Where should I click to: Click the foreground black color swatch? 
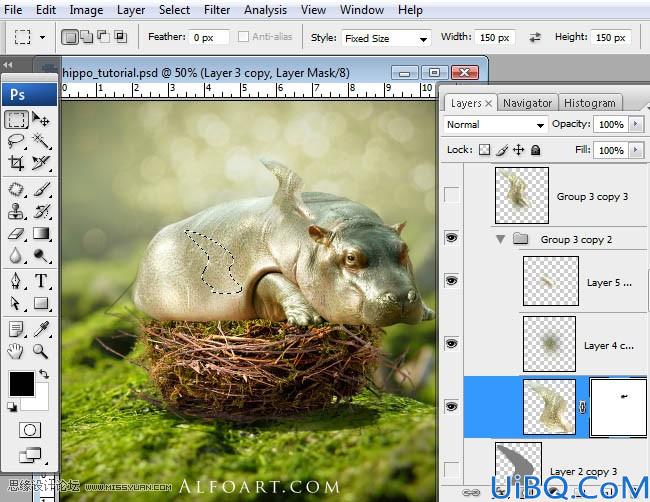[x=22, y=384]
